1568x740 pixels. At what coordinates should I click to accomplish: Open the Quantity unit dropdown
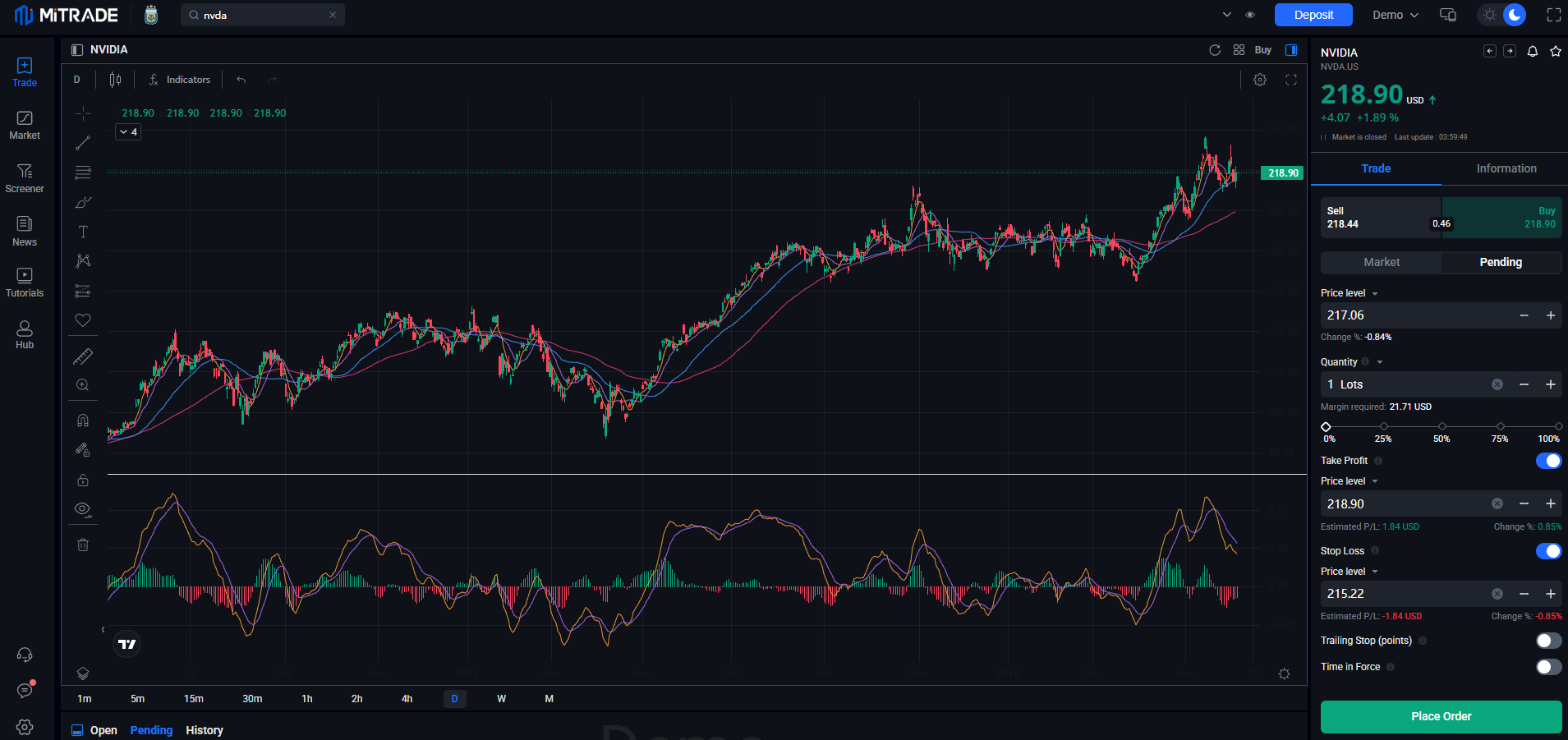(1380, 362)
